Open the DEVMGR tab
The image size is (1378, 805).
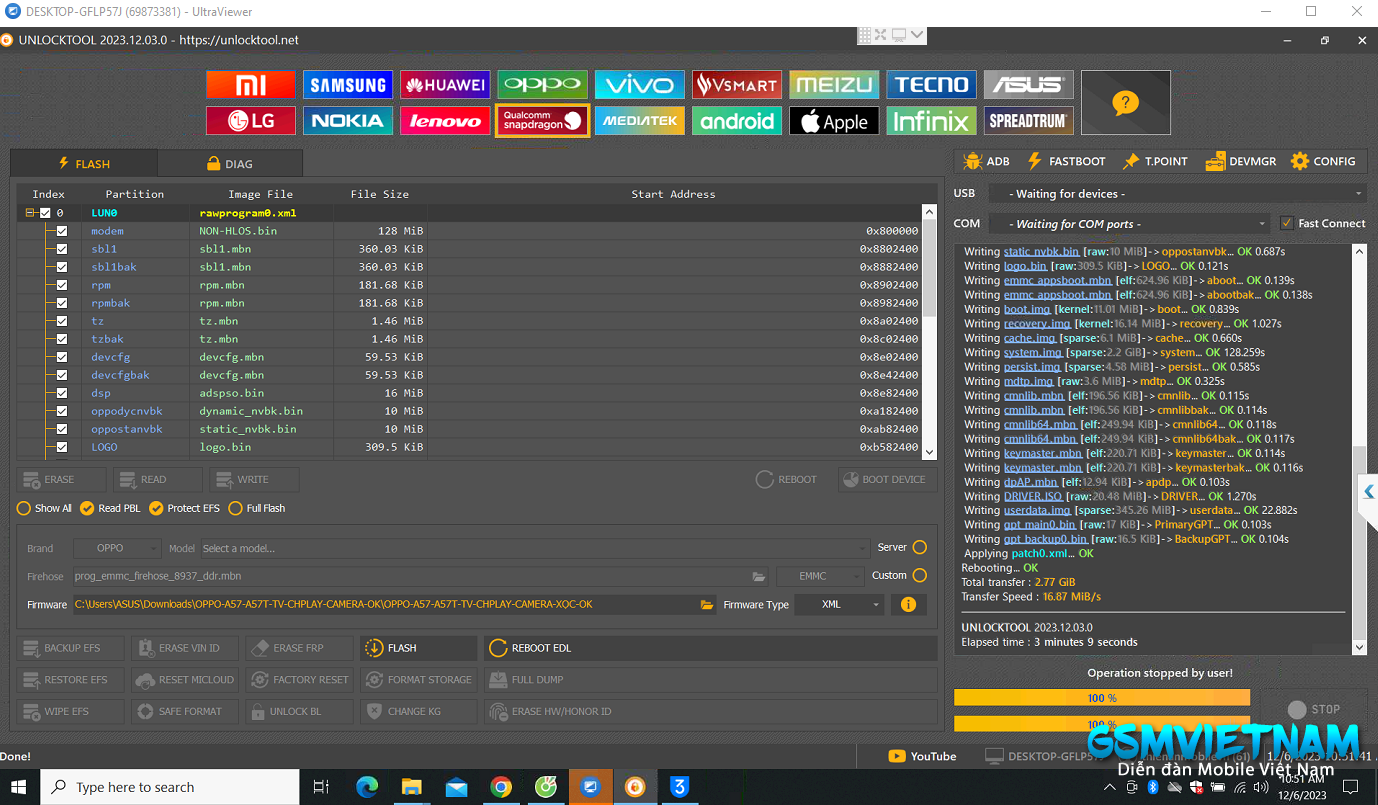click(1241, 161)
